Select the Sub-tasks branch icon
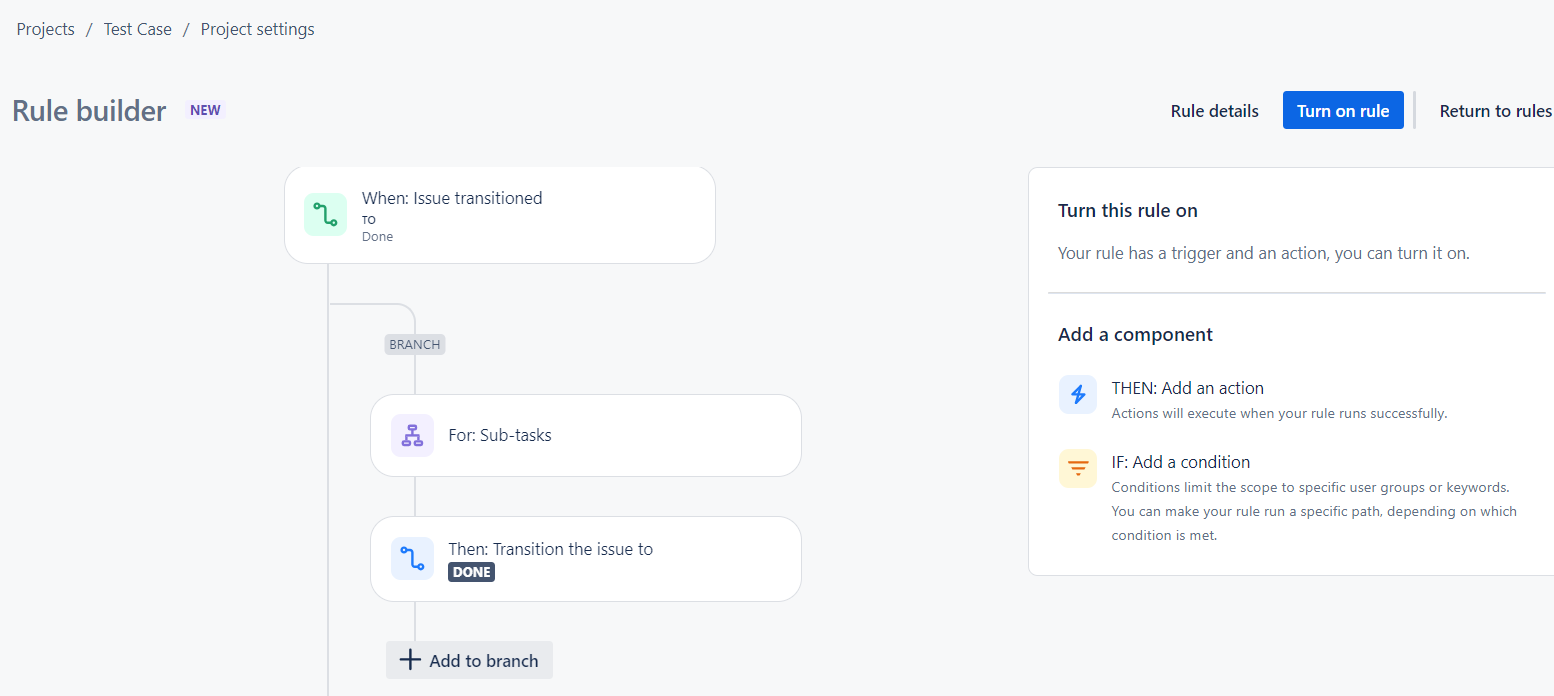The width and height of the screenshot is (1554, 696). pyautogui.click(x=412, y=435)
